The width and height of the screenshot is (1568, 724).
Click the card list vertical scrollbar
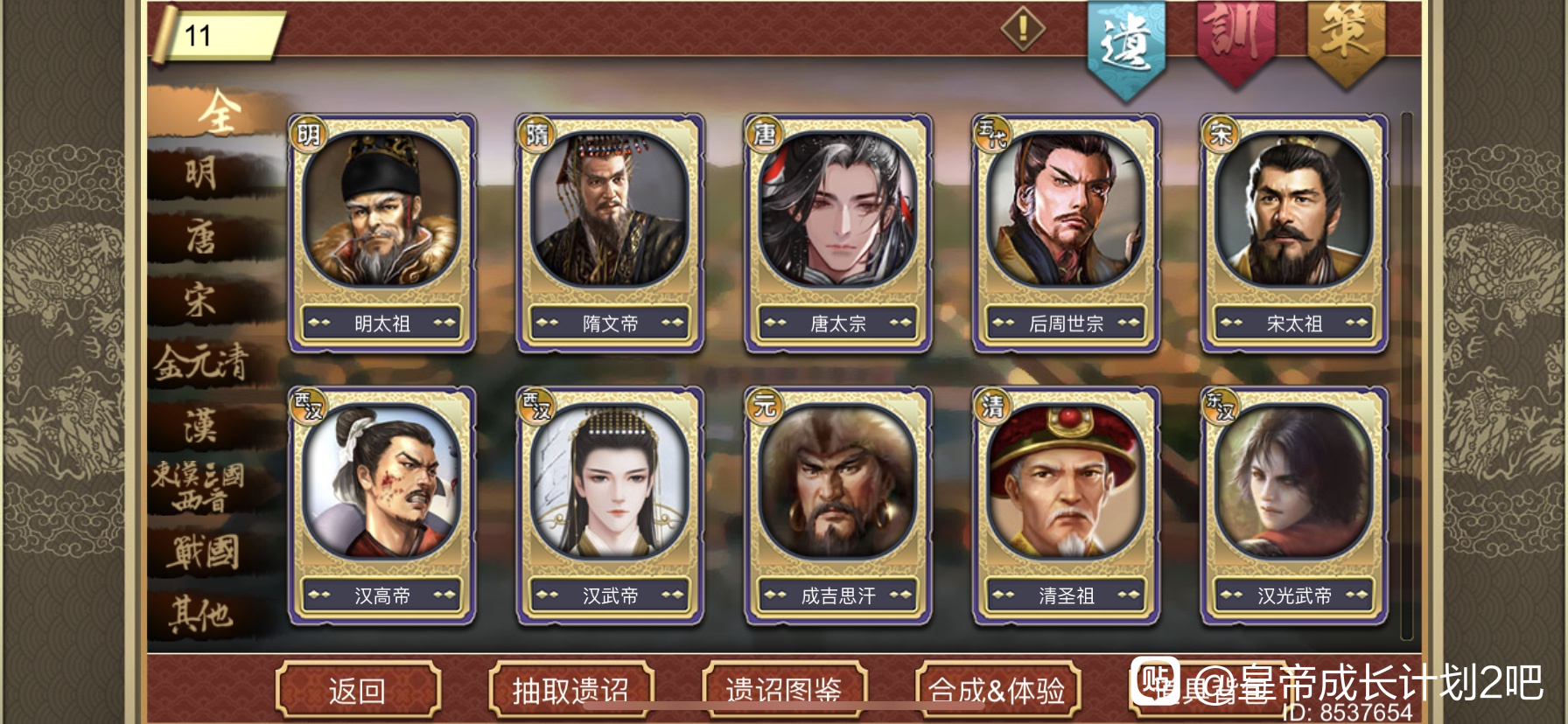(1406, 376)
